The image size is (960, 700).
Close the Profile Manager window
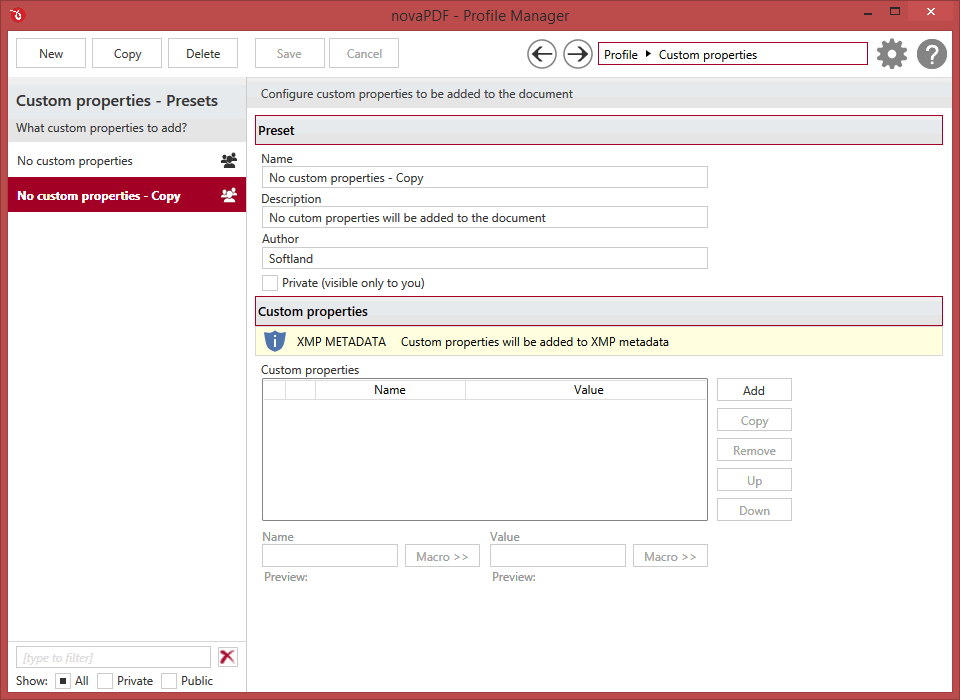931,12
